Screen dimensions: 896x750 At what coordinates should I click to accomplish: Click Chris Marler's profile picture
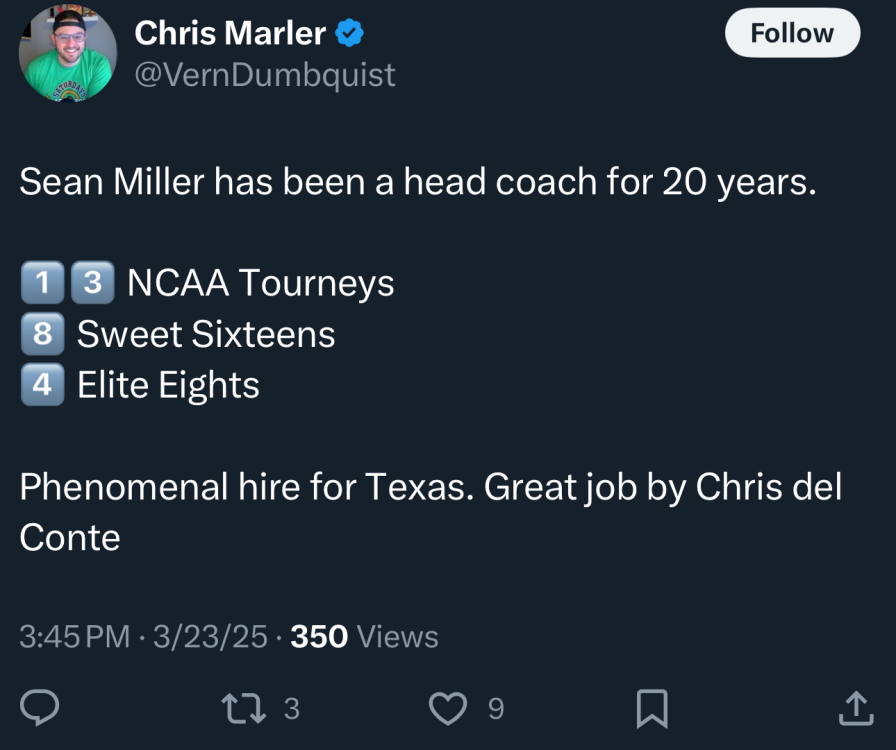click(x=68, y=55)
